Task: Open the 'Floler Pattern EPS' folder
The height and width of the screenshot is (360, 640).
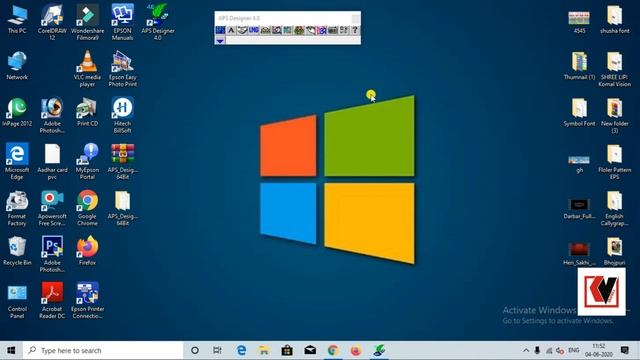Action: tap(614, 161)
